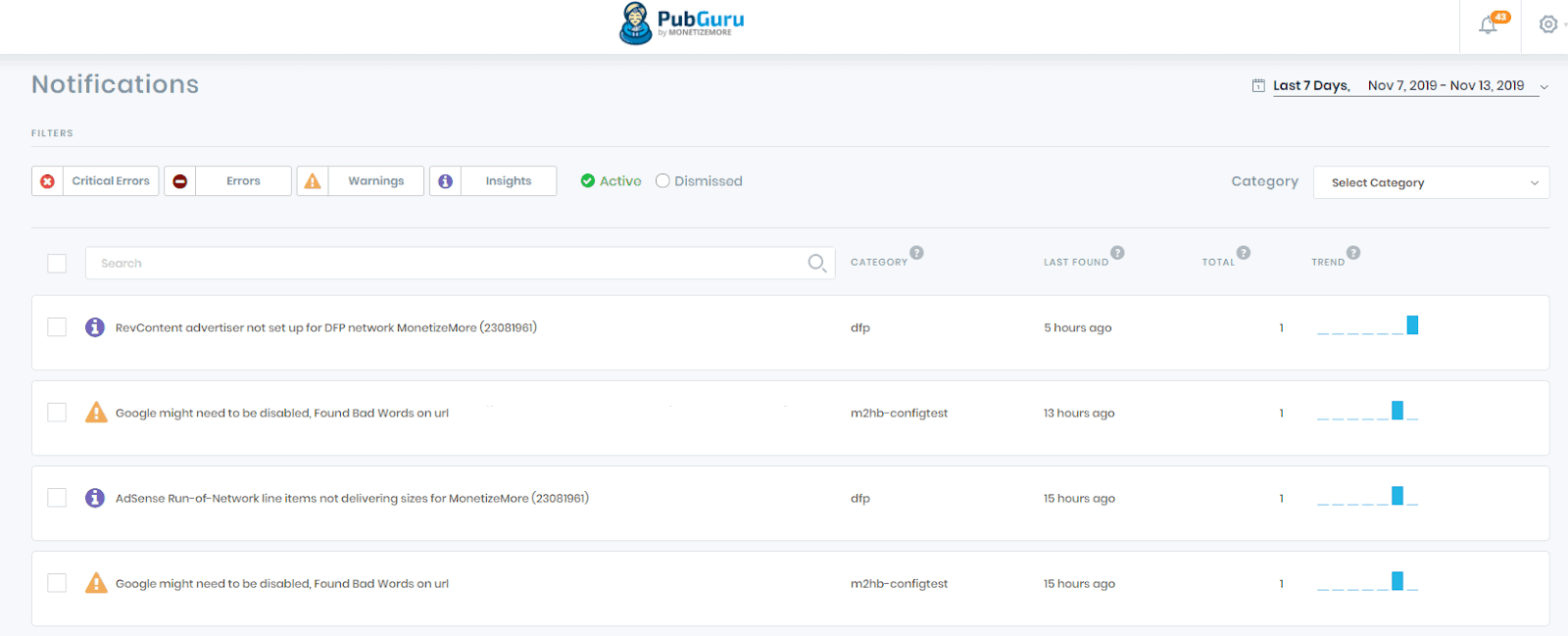Check the RevContent advertiser notification checkbox
Viewport: 1568px width, 636px height.
pyautogui.click(x=57, y=327)
